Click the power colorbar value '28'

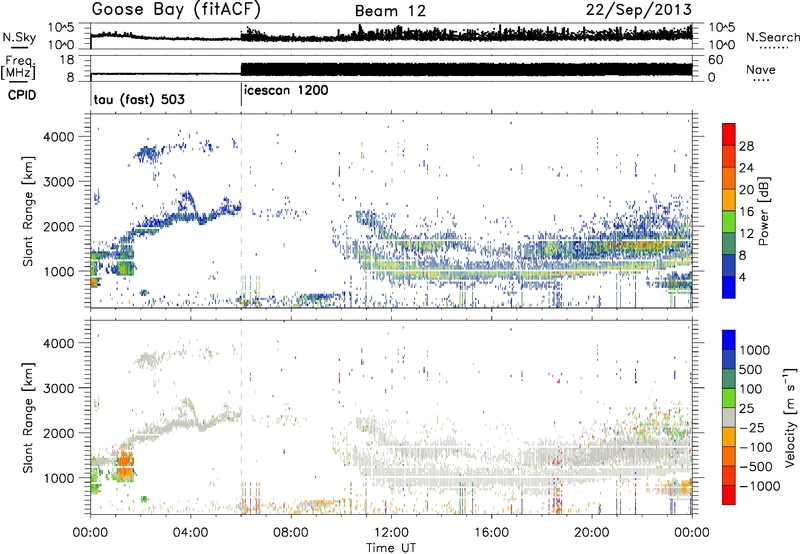coord(746,146)
